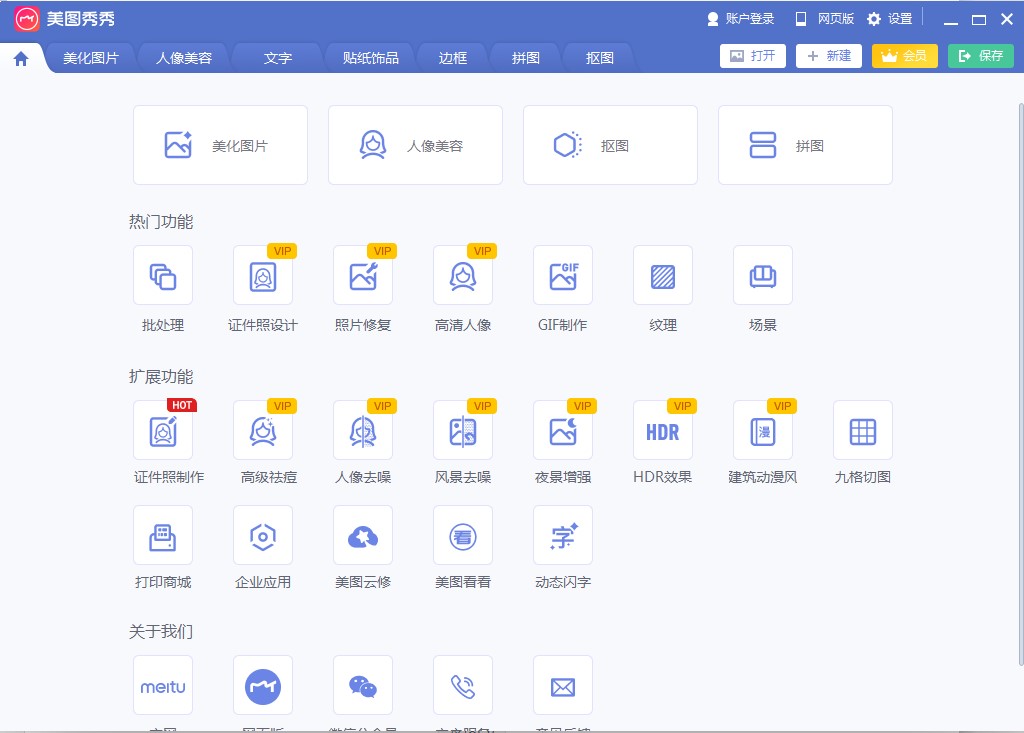Click the envelope feedback icon
The image size is (1024, 733).
coord(562,685)
